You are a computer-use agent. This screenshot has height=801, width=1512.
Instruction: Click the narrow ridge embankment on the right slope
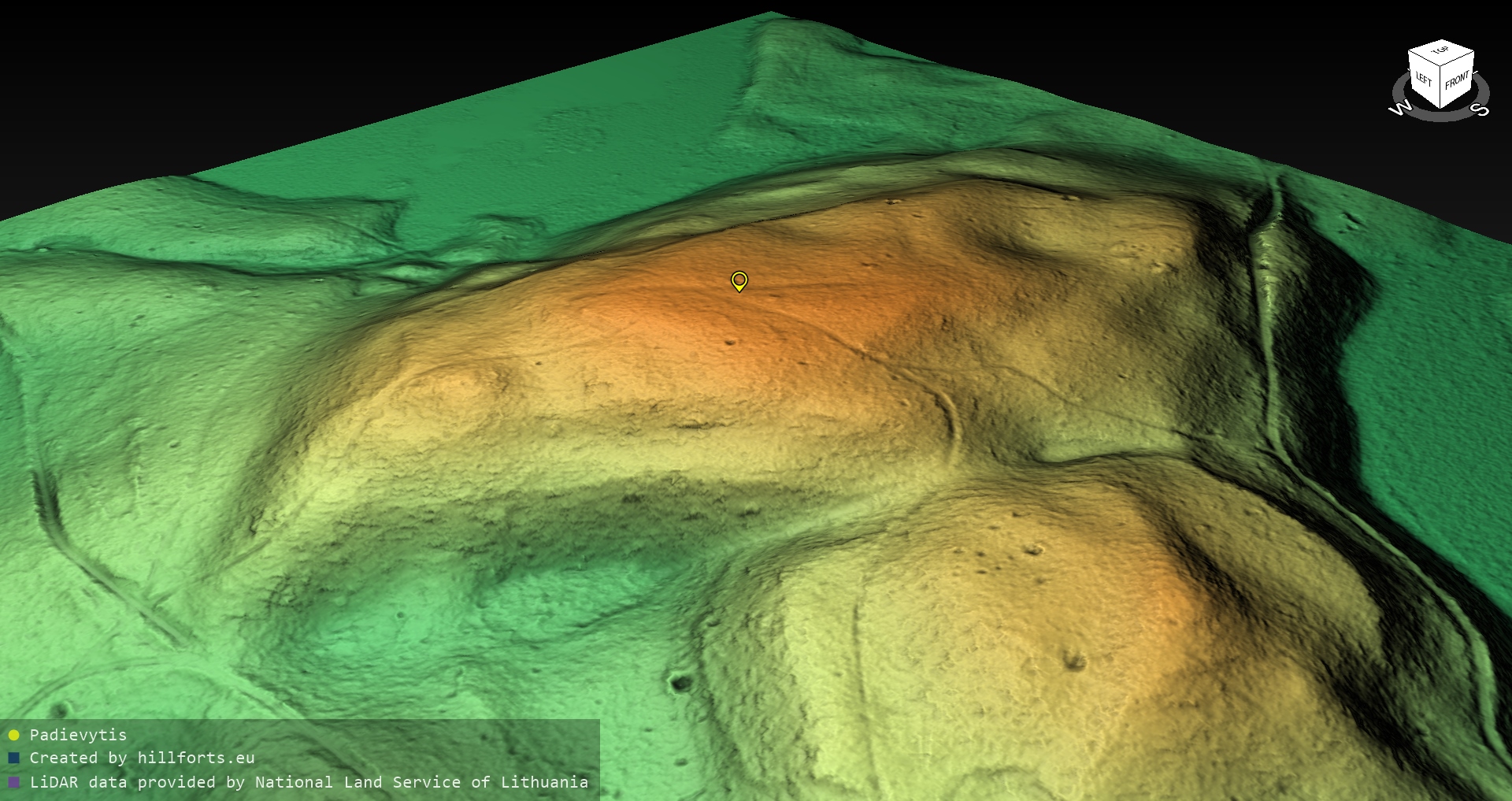[1266, 315]
